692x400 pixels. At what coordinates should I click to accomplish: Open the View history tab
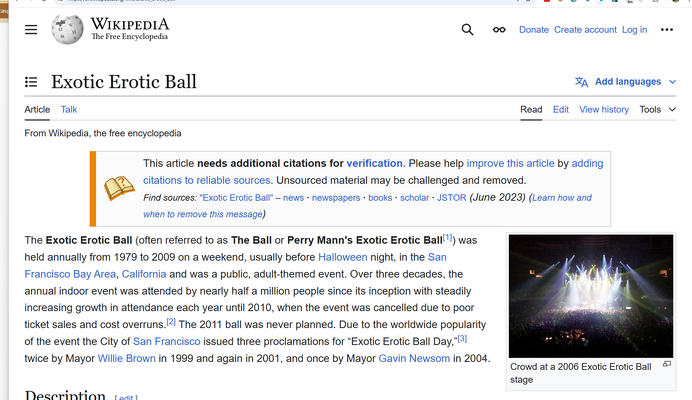pyautogui.click(x=604, y=109)
